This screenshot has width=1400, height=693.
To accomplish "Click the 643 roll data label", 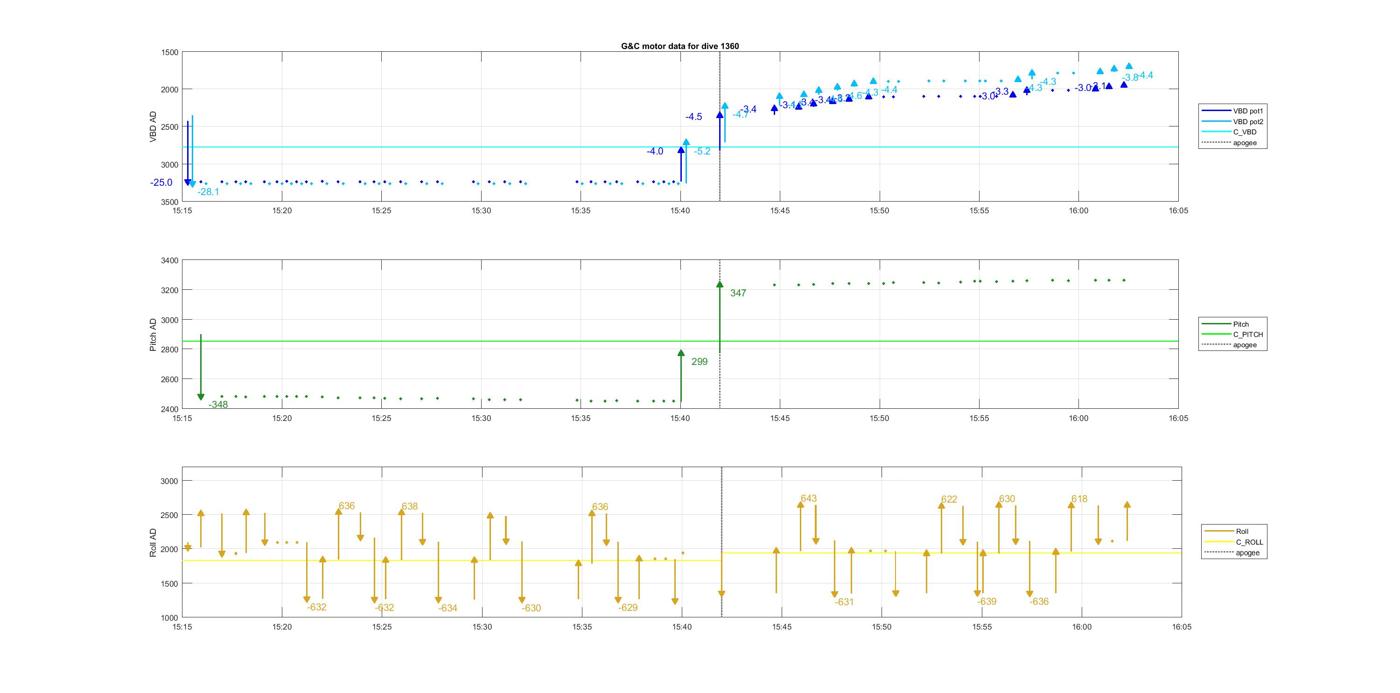I will (808, 499).
